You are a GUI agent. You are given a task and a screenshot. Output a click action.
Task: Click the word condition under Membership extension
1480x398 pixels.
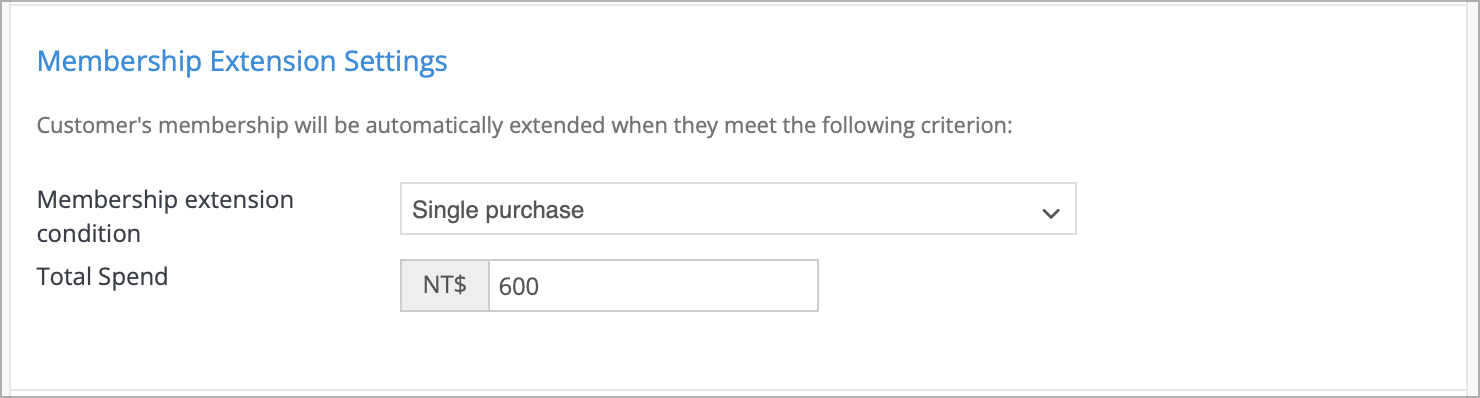point(88,234)
